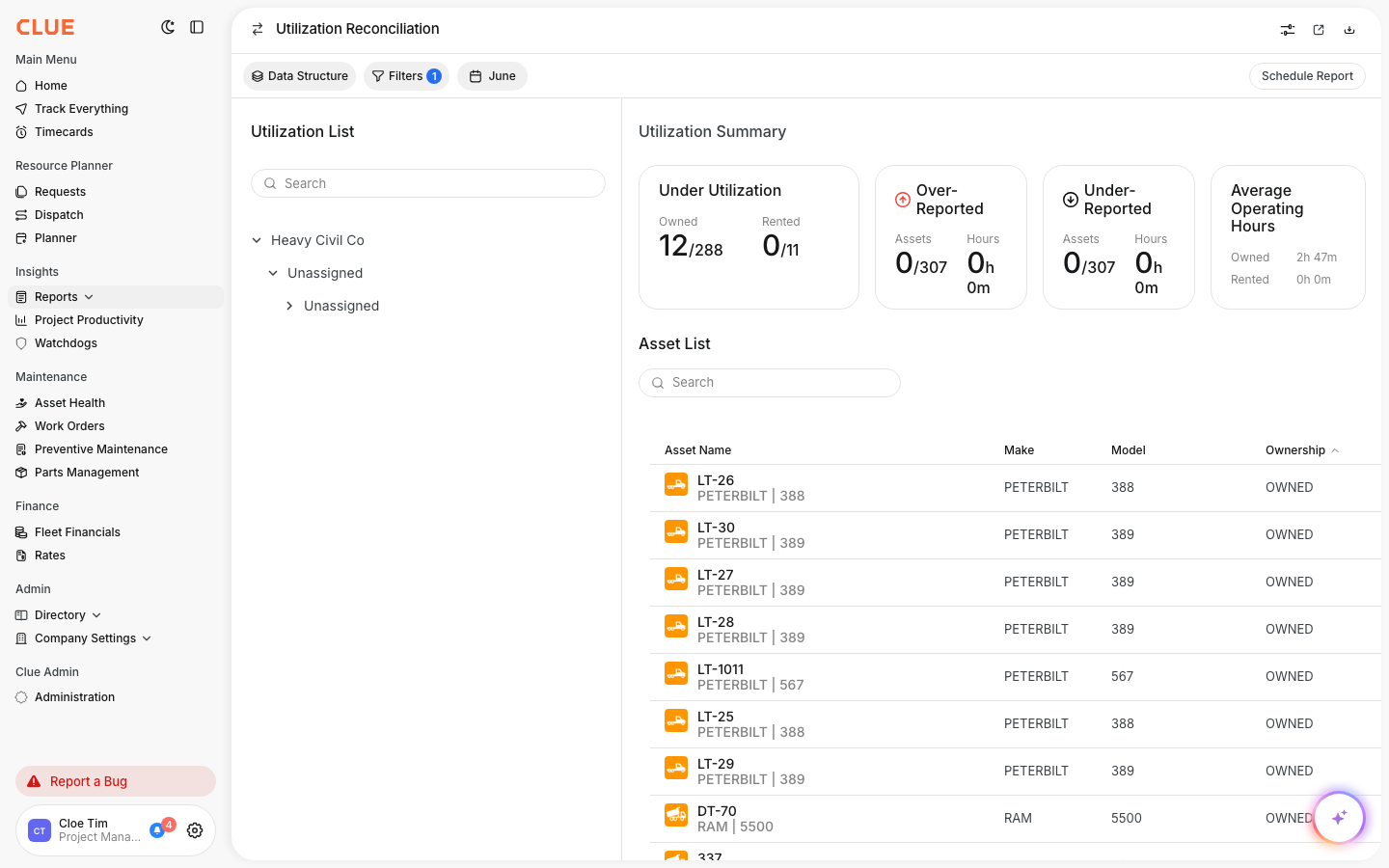
Task: Open user settings gear icon
Action: pyautogui.click(x=195, y=830)
